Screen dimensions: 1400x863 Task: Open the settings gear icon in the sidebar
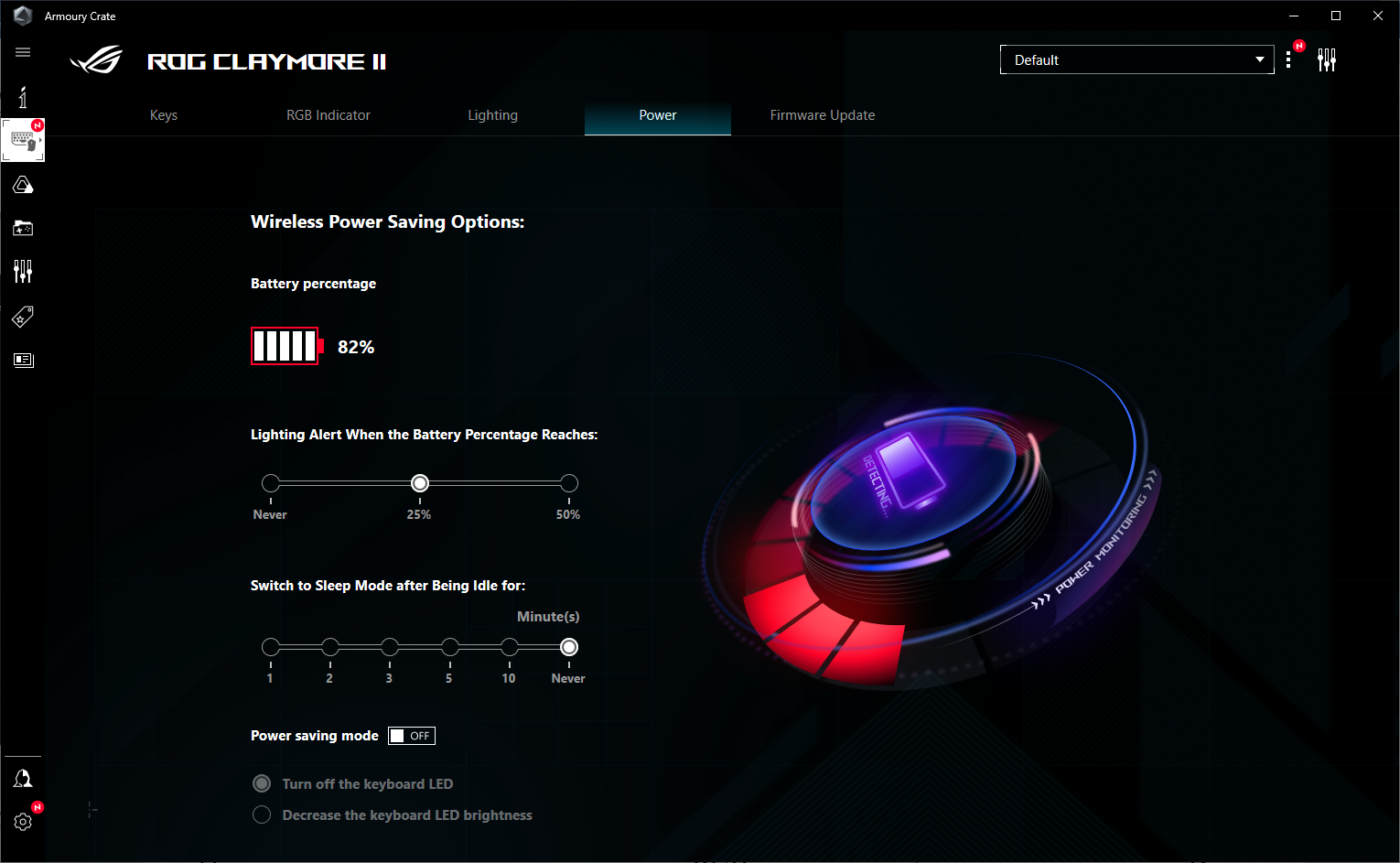(23, 822)
